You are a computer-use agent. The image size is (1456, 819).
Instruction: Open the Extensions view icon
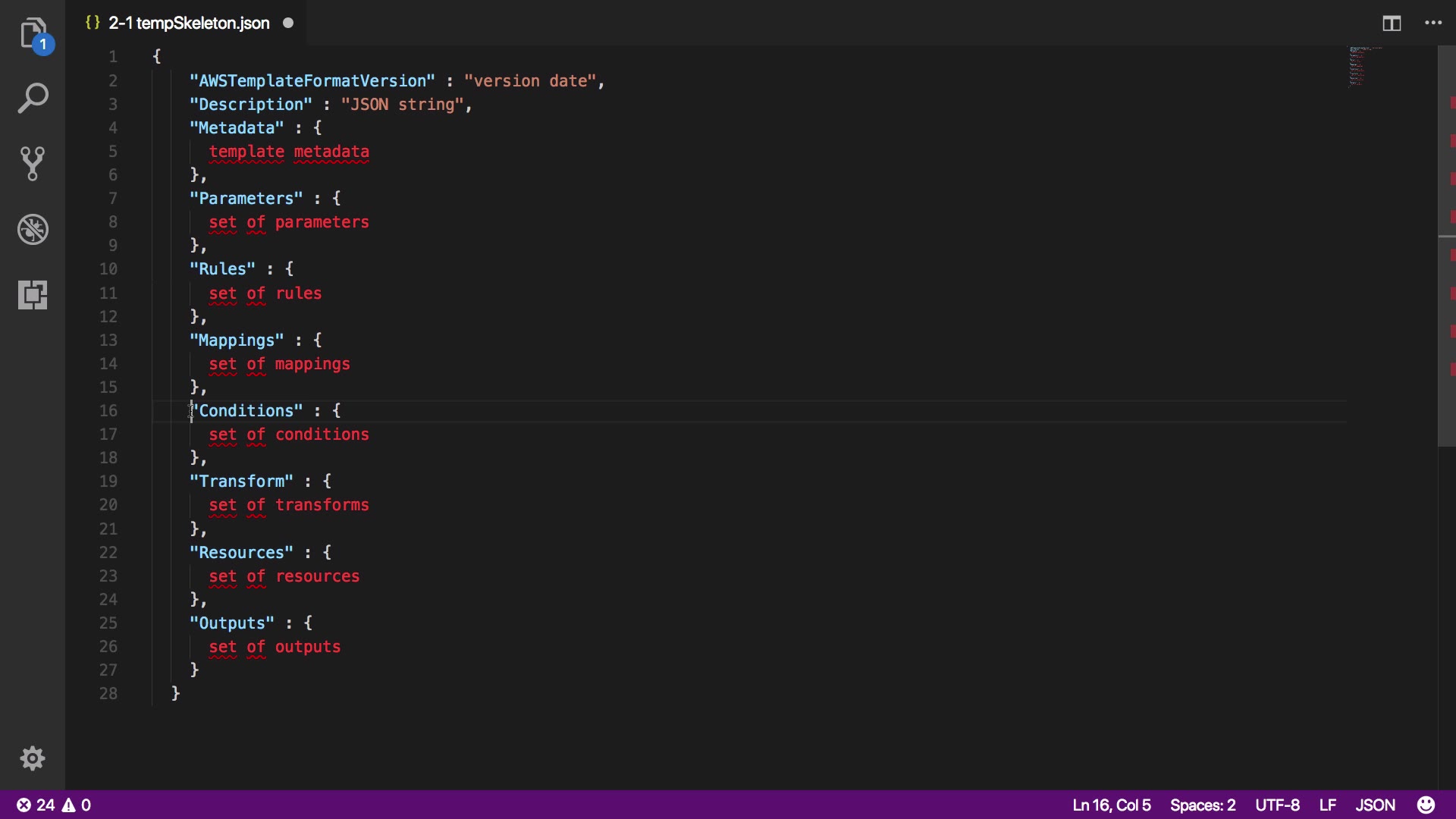[x=33, y=294]
